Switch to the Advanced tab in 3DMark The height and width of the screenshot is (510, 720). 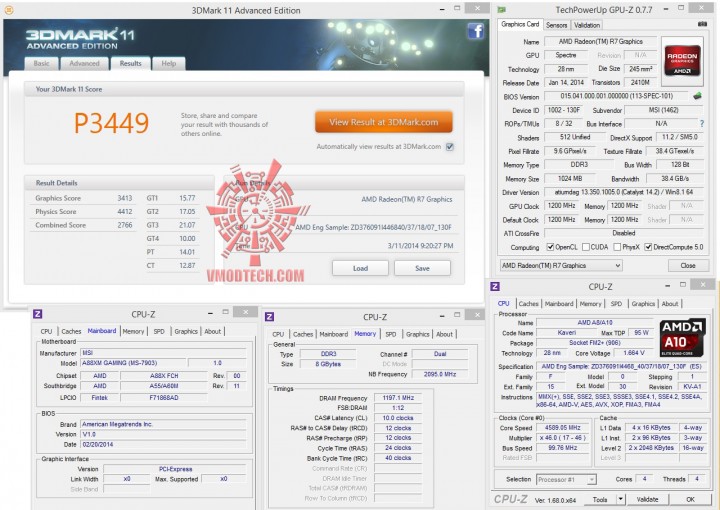click(84, 63)
